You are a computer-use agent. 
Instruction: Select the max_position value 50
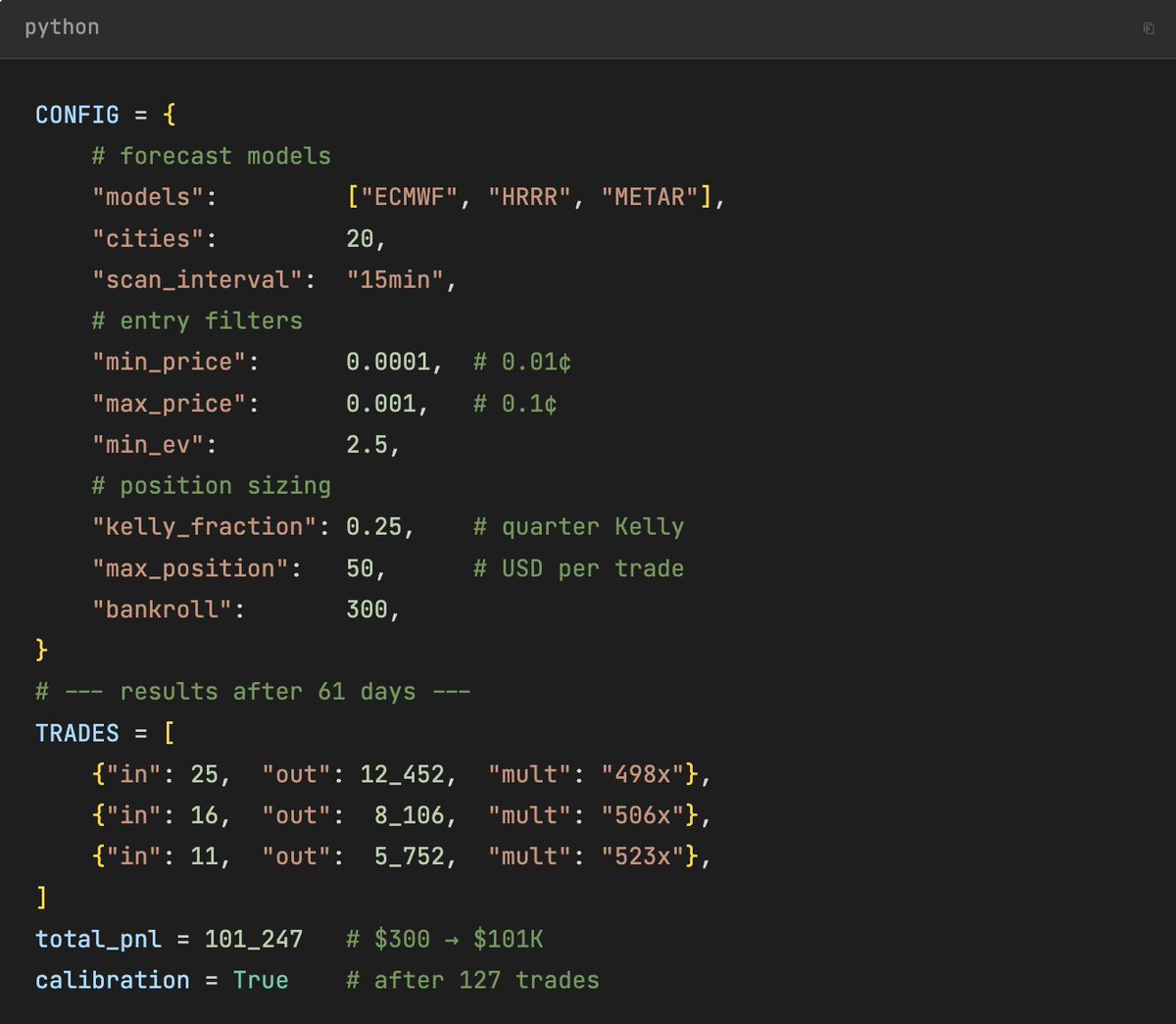tap(360, 568)
